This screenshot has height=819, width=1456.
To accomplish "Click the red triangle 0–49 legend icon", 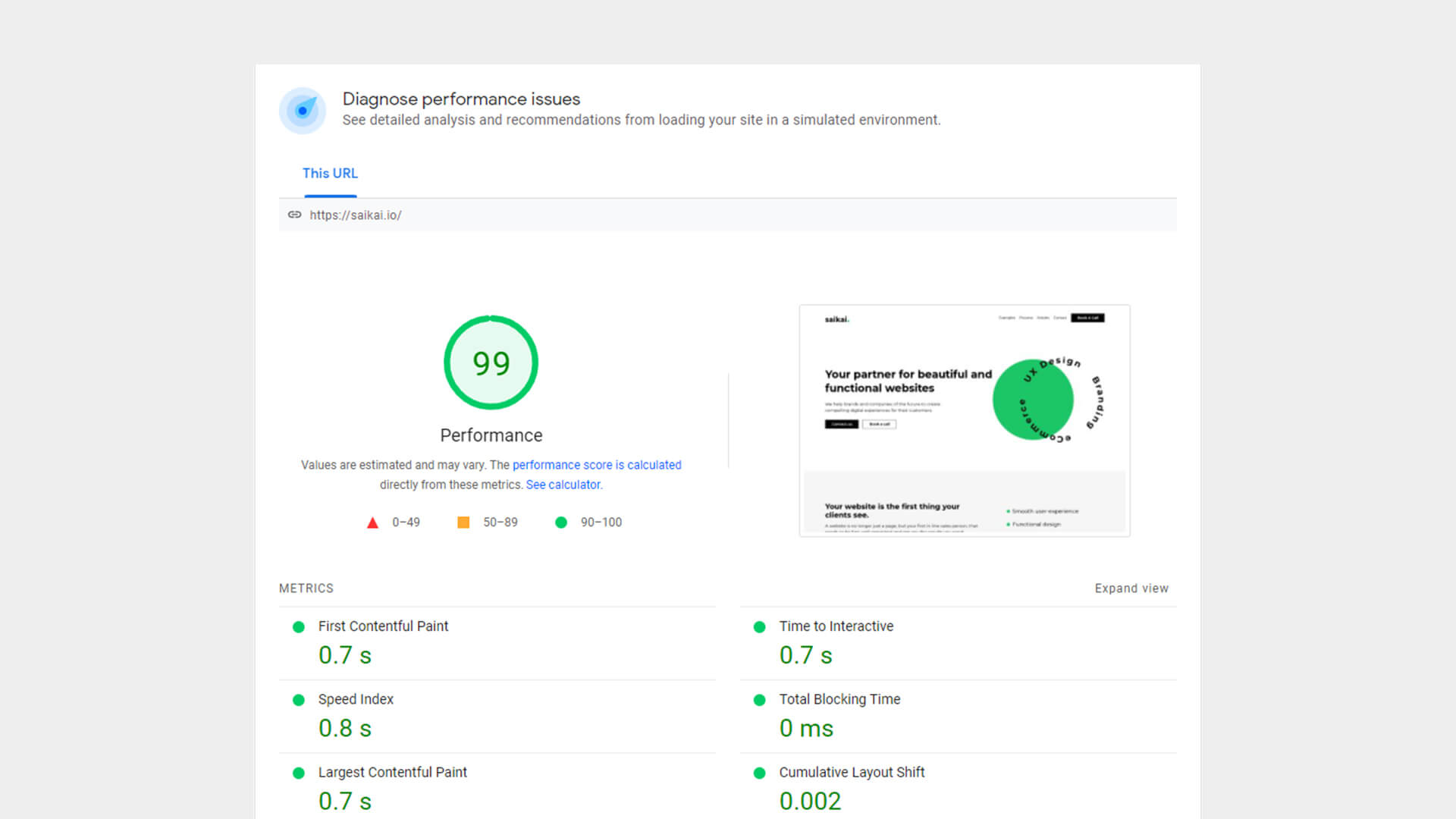I will 372,522.
